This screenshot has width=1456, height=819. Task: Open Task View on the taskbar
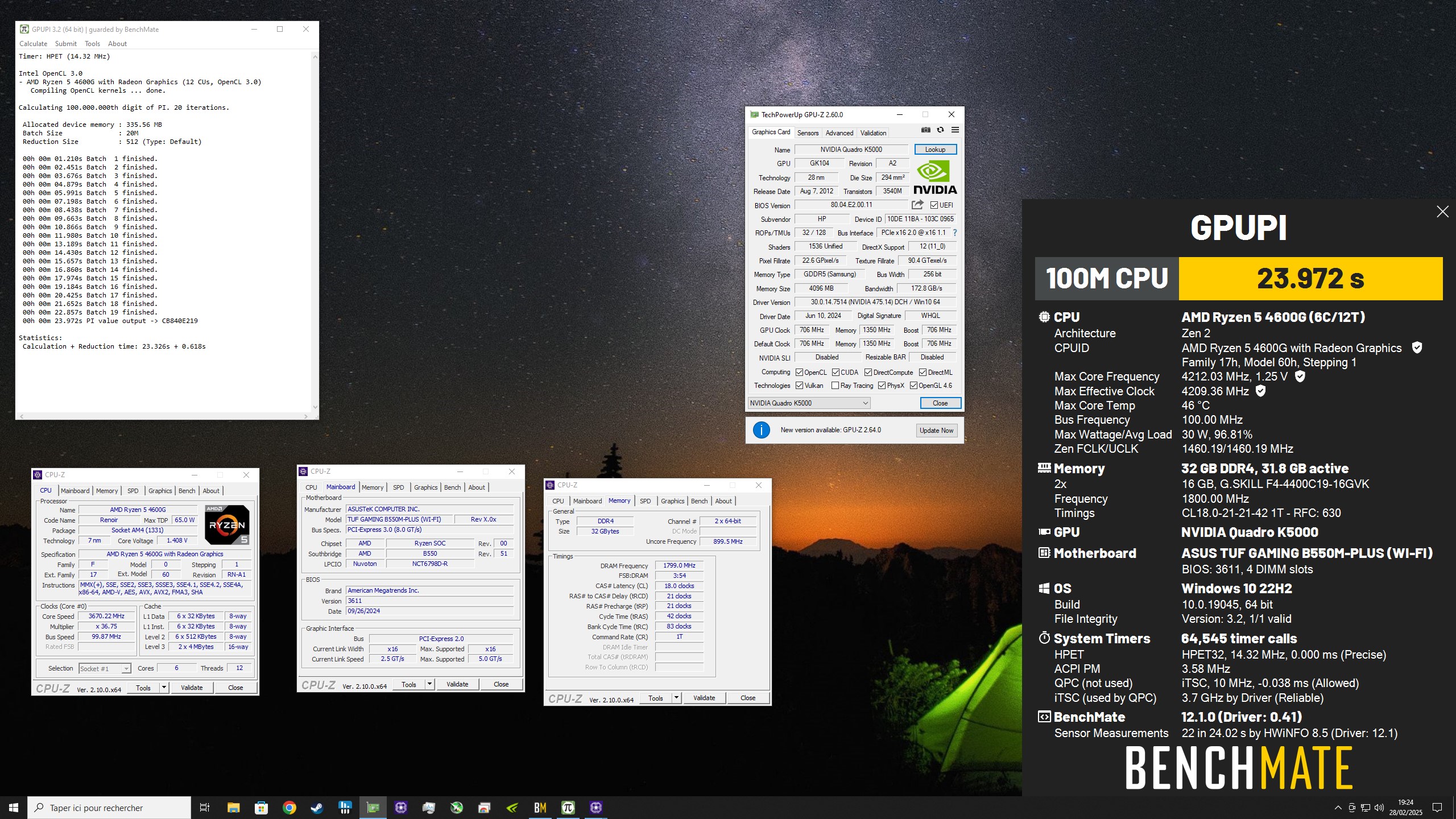click(x=205, y=808)
